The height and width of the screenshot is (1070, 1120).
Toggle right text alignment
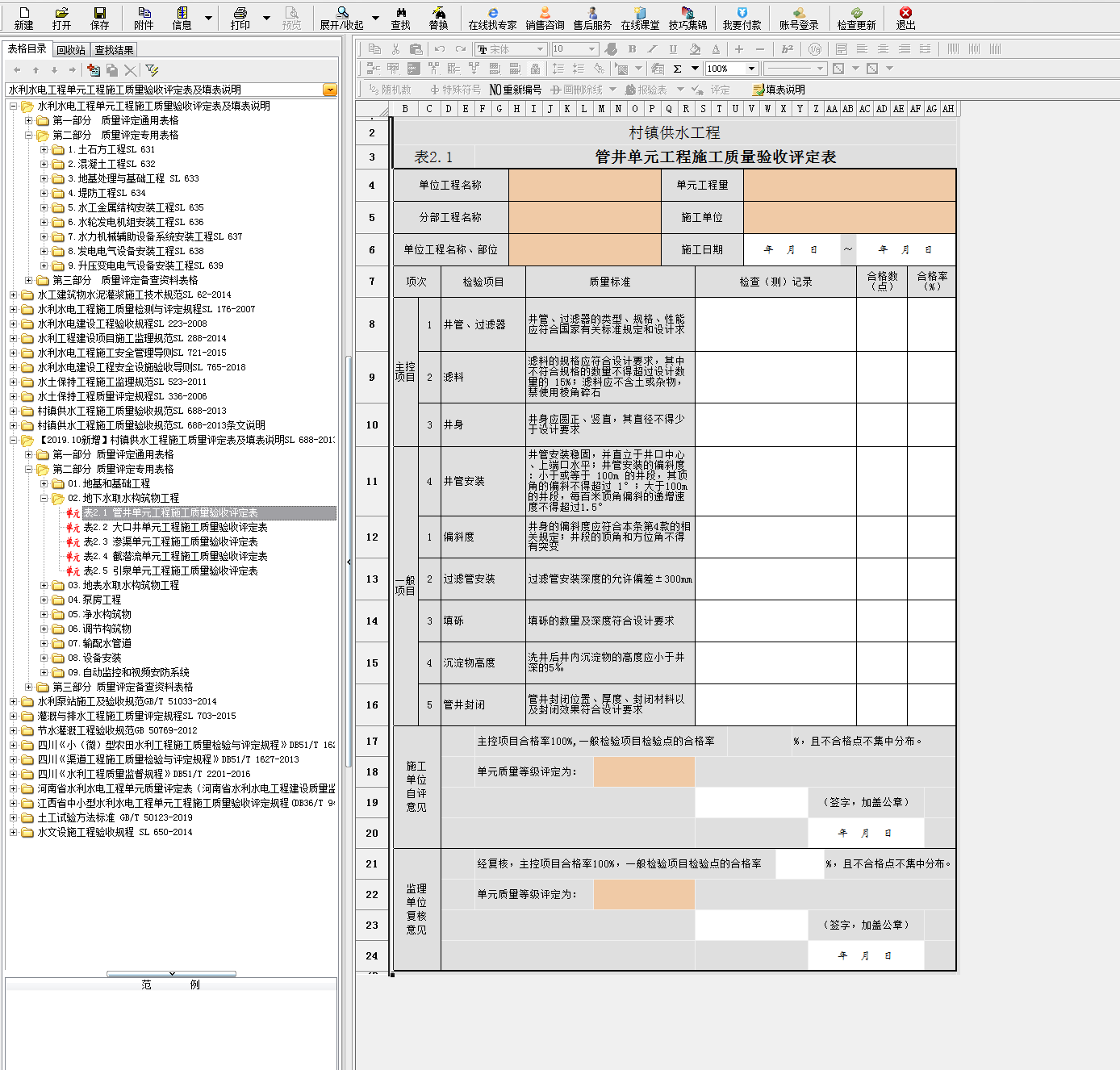click(x=904, y=49)
